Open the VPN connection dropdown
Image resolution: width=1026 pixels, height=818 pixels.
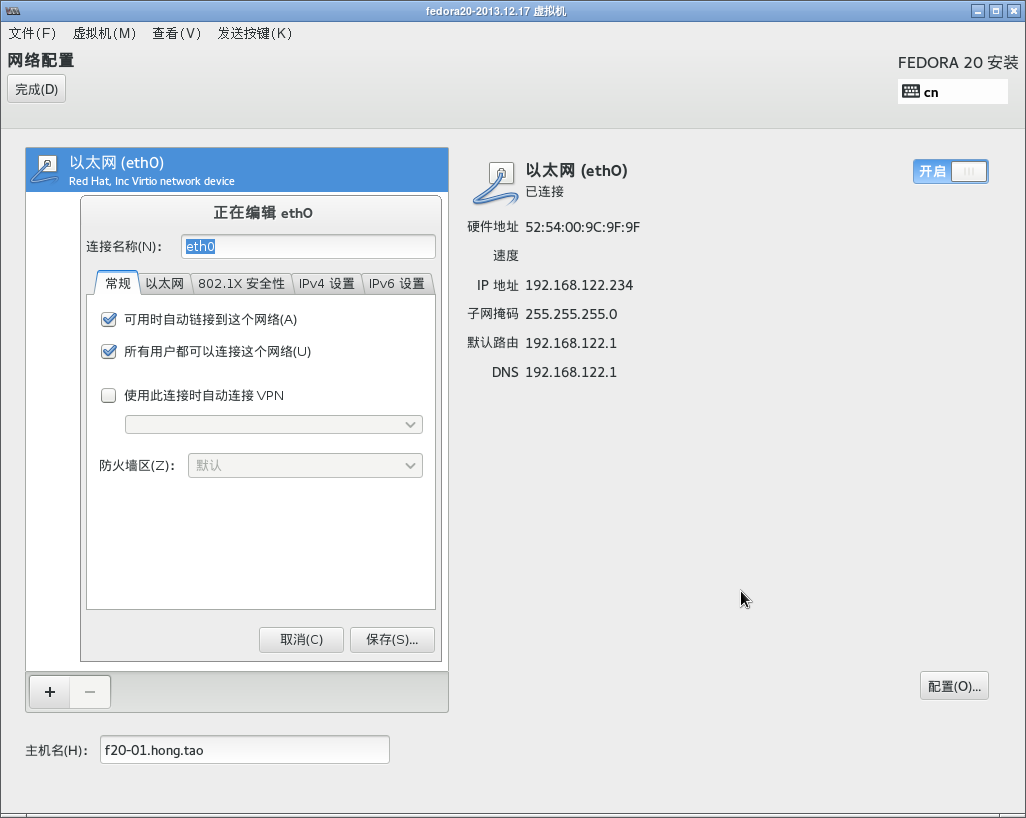point(274,425)
